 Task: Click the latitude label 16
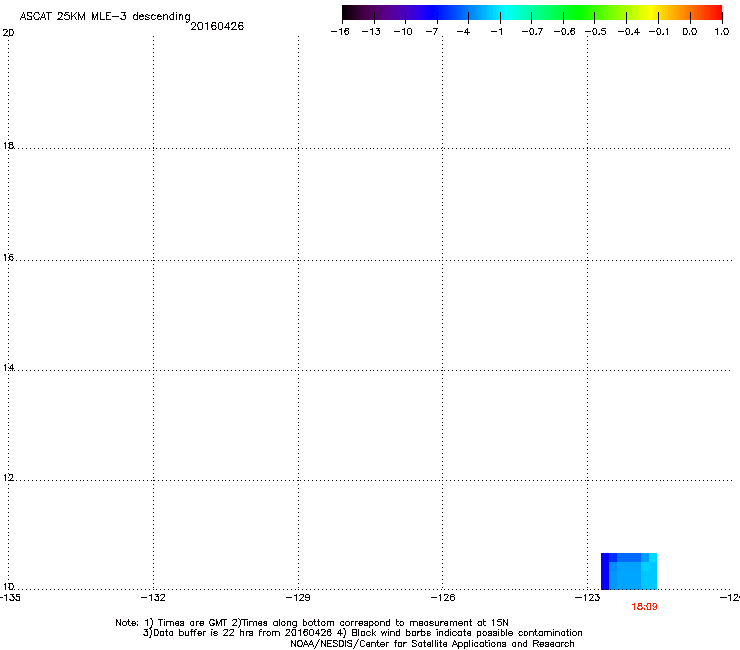[x=8, y=257]
